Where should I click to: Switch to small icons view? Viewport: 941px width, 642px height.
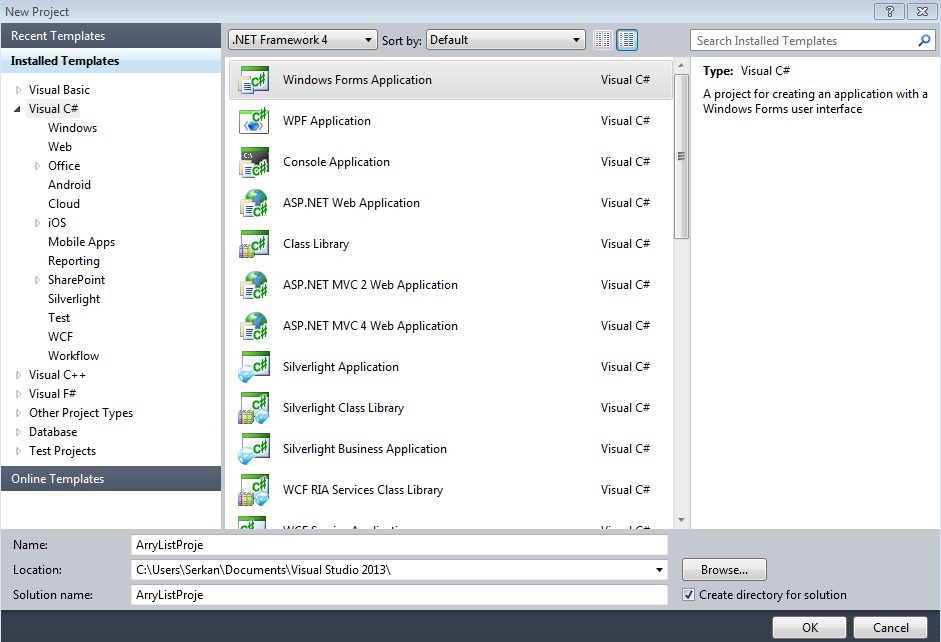coord(603,40)
